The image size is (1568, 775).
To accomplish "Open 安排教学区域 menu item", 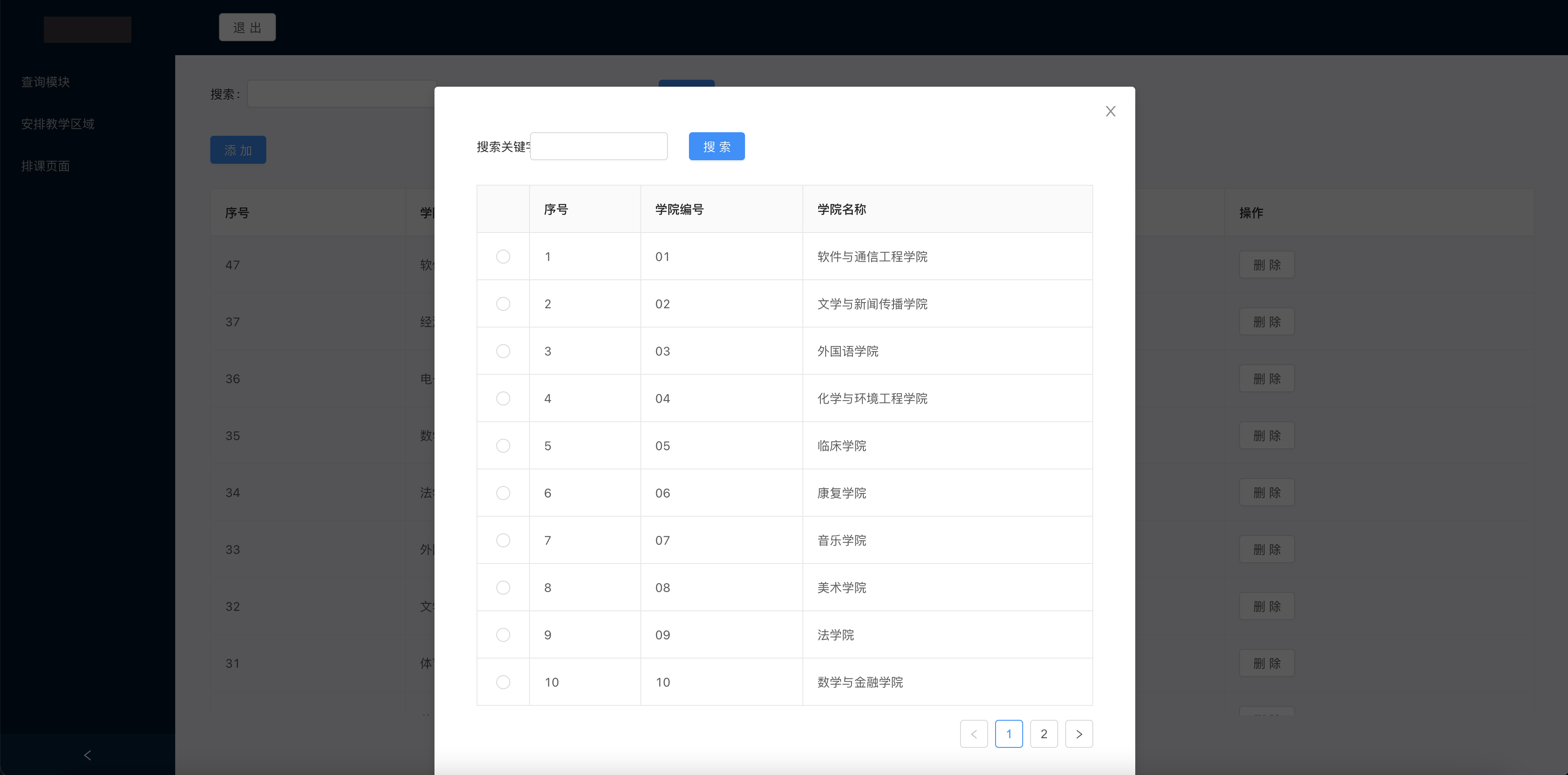I will click(x=58, y=123).
